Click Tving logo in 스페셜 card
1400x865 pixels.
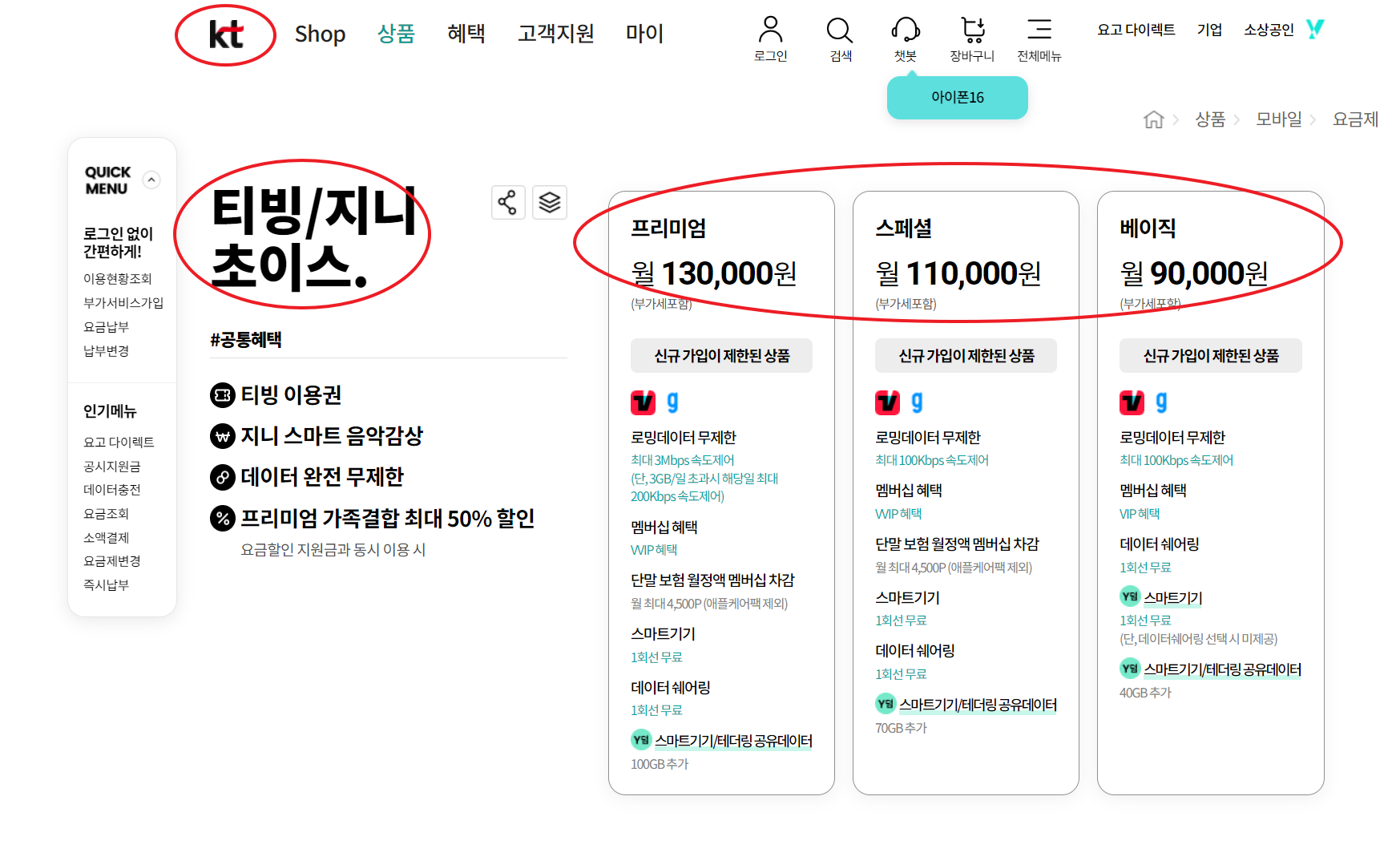click(888, 402)
